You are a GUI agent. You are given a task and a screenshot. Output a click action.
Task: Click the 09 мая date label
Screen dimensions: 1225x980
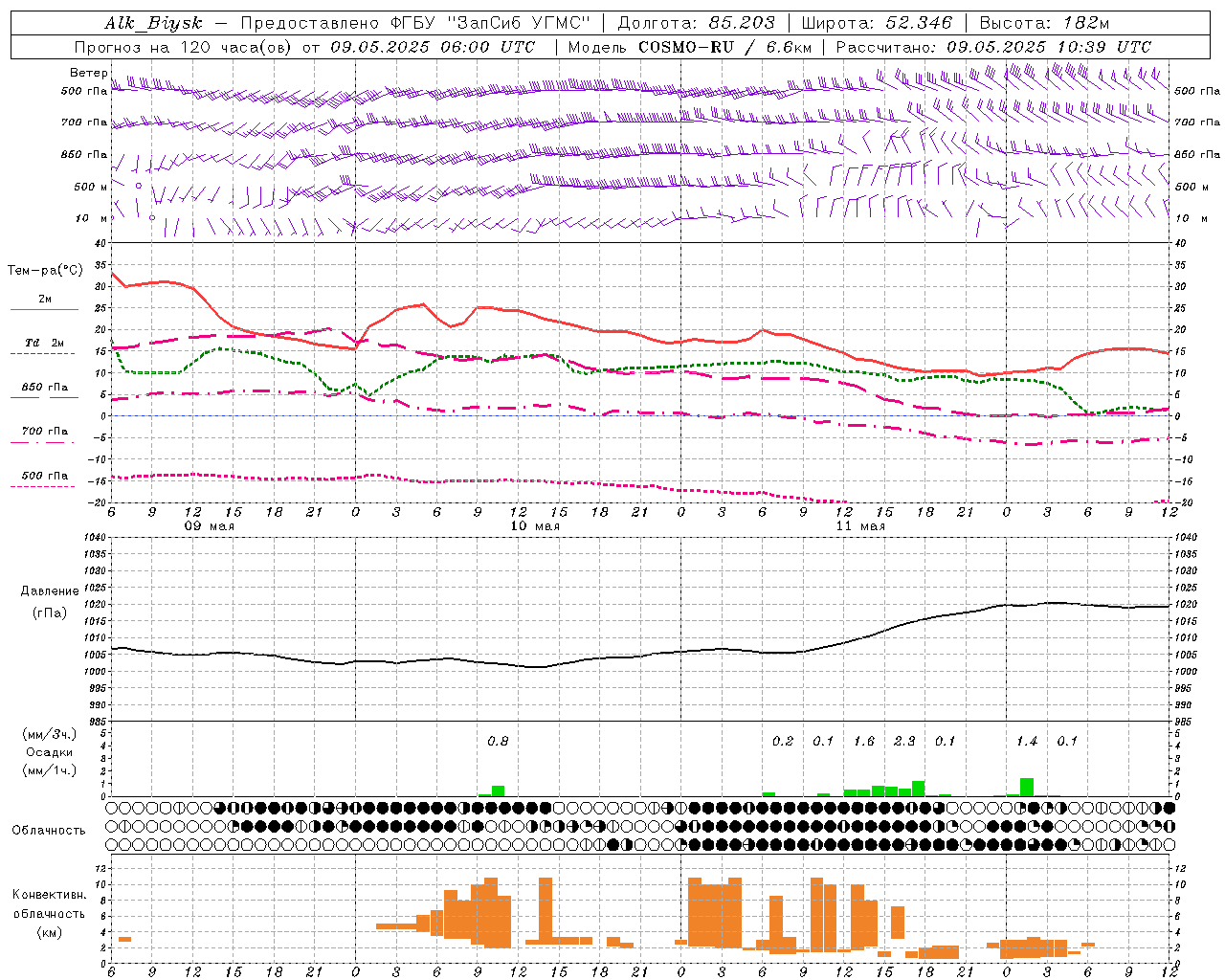point(209,526)
